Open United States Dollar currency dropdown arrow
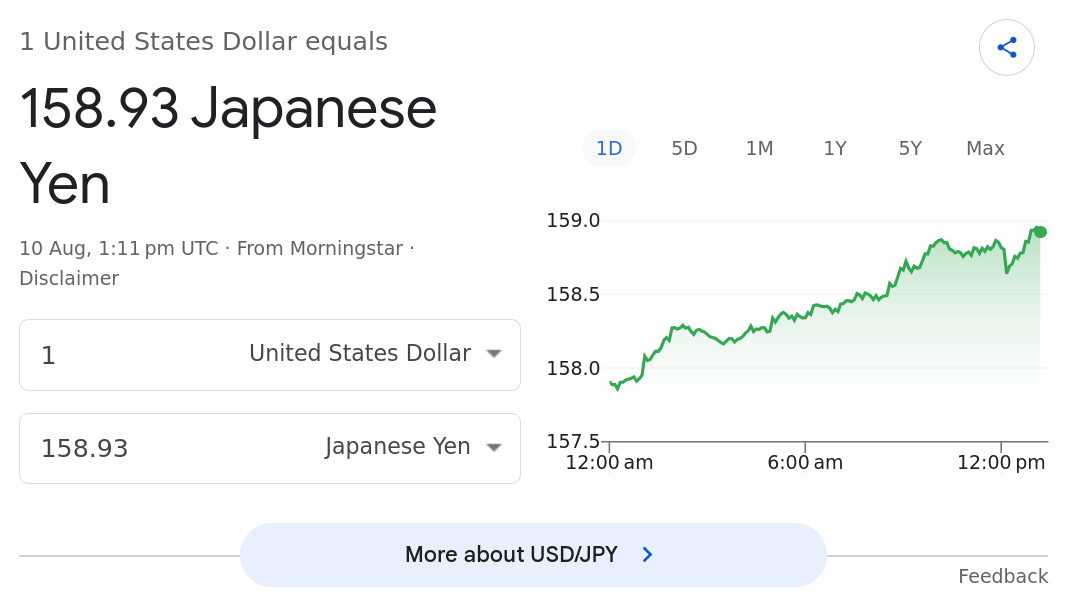The width and height of the screenshot is (1076, 611). point(494,354)
